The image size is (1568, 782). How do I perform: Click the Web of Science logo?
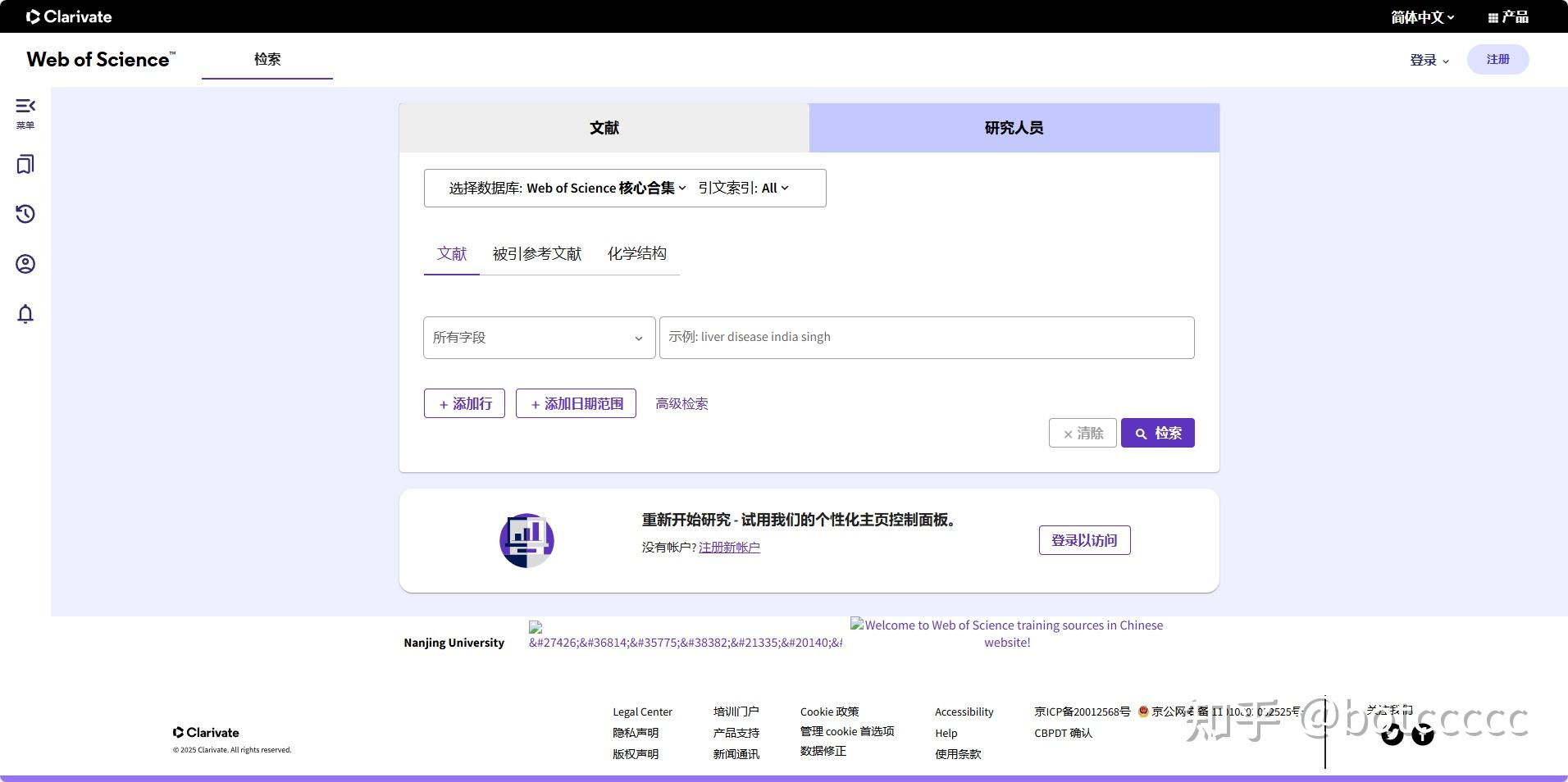[101, 59]
